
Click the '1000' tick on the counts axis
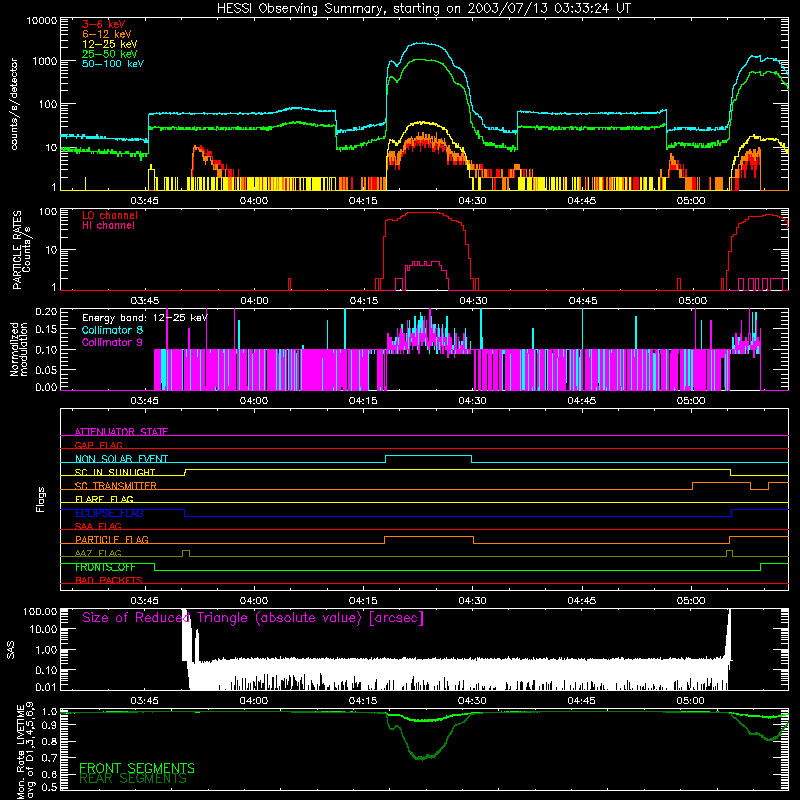[45, 61]
